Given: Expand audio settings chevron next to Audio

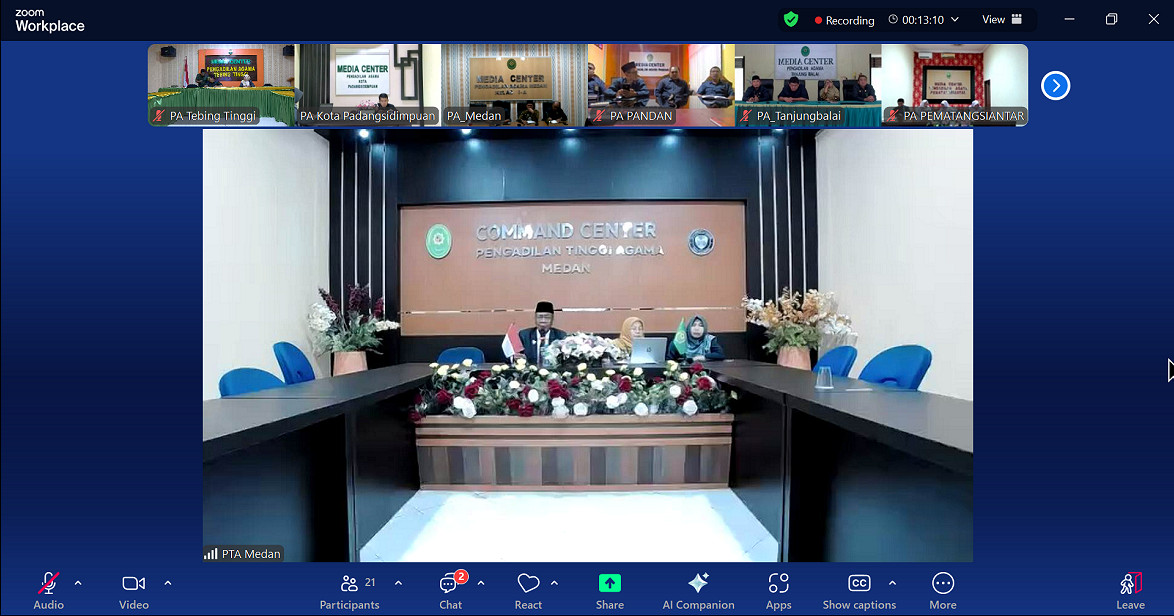Looking at the screenshot, I should coord(78,583).
